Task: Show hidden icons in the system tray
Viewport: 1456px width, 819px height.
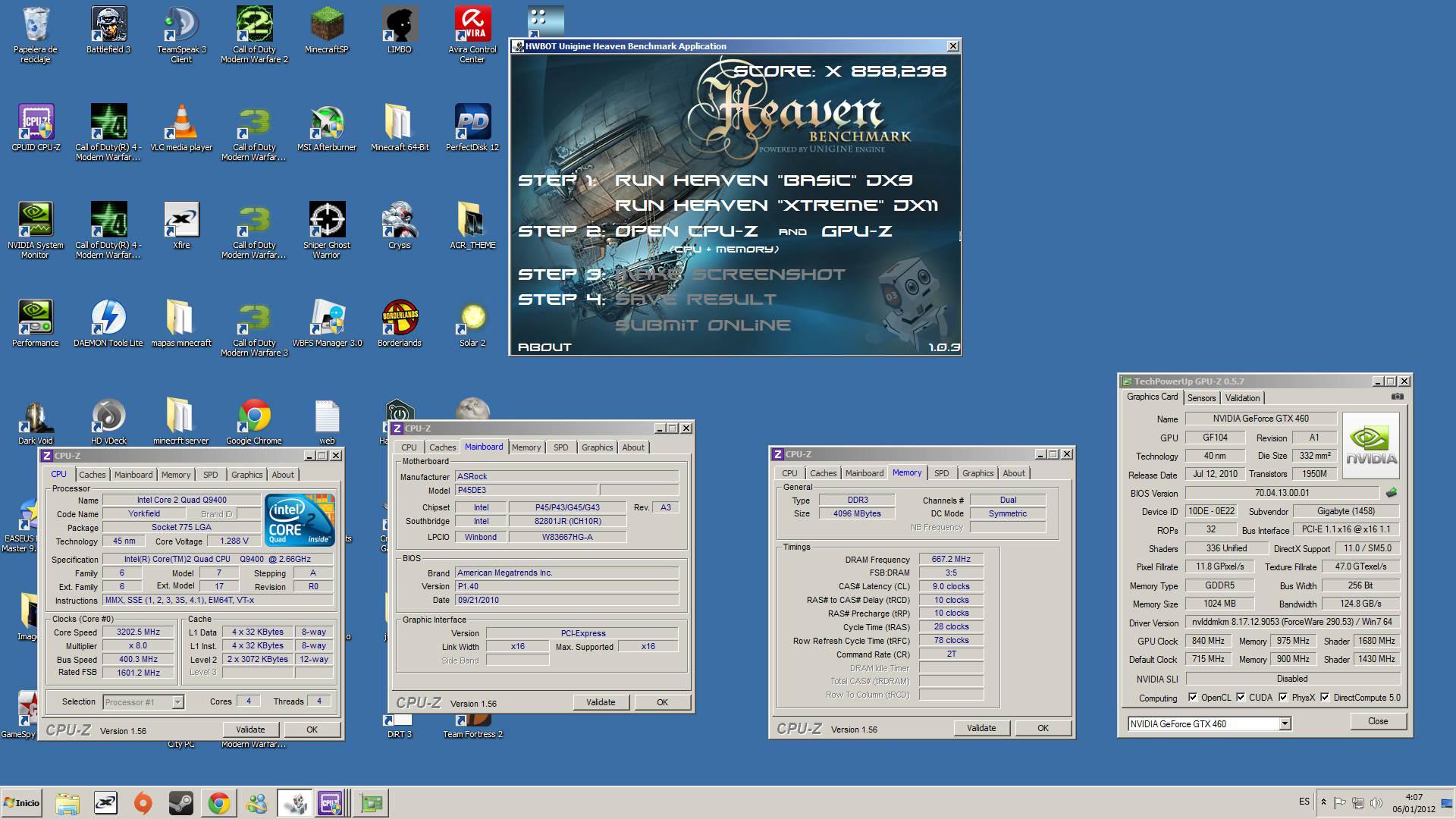Action: coord(1323,802)
